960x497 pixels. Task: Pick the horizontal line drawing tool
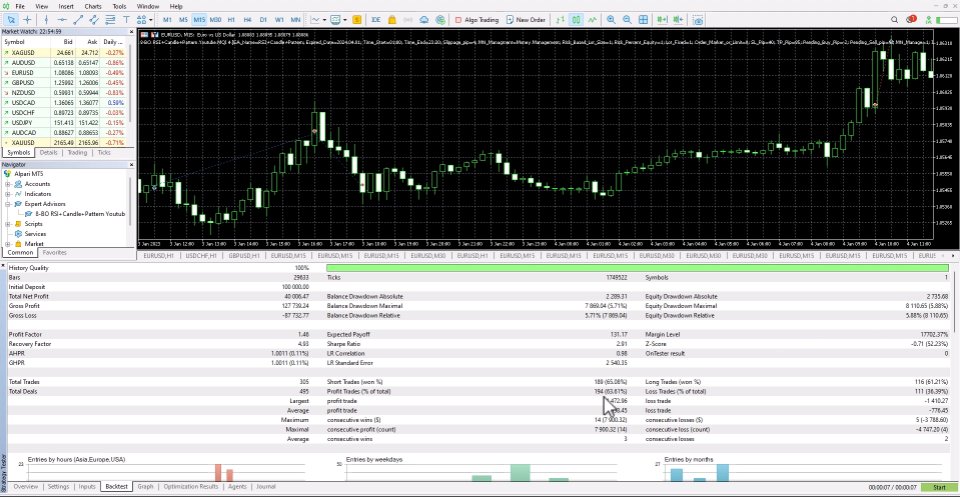(62, 20)
